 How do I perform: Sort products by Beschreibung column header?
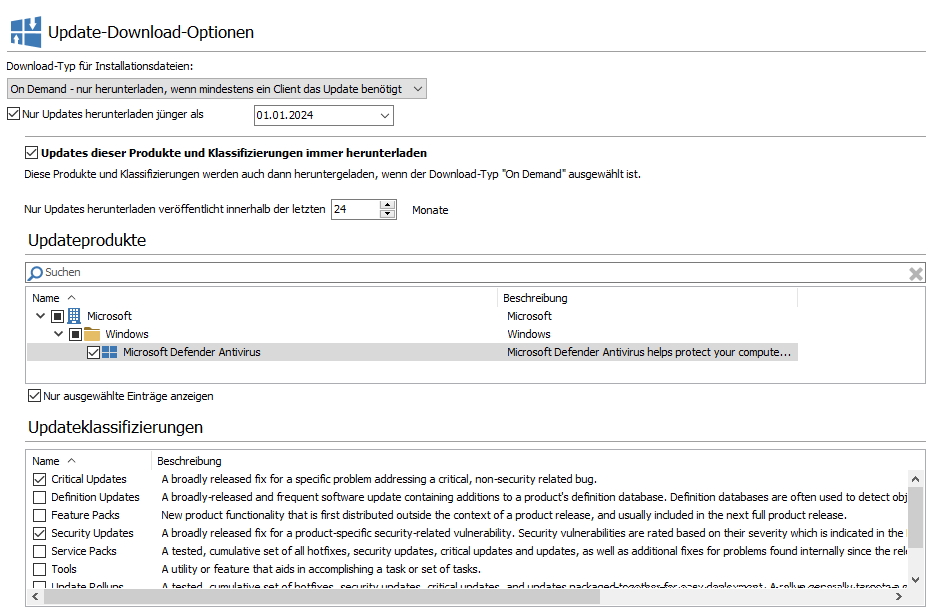[x=535, y=298]
